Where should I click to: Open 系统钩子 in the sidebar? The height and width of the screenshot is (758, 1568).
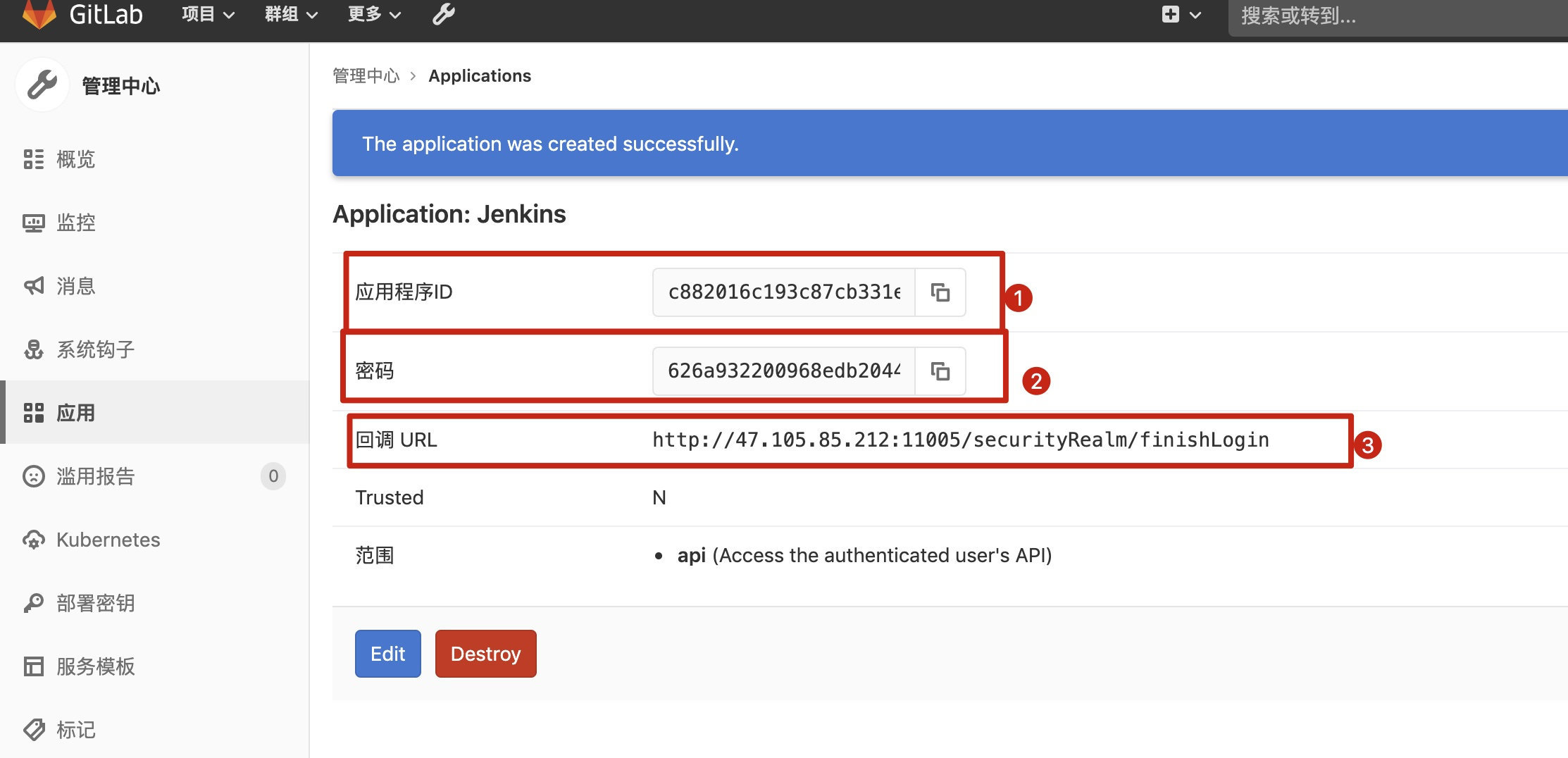tap(154, 349)
